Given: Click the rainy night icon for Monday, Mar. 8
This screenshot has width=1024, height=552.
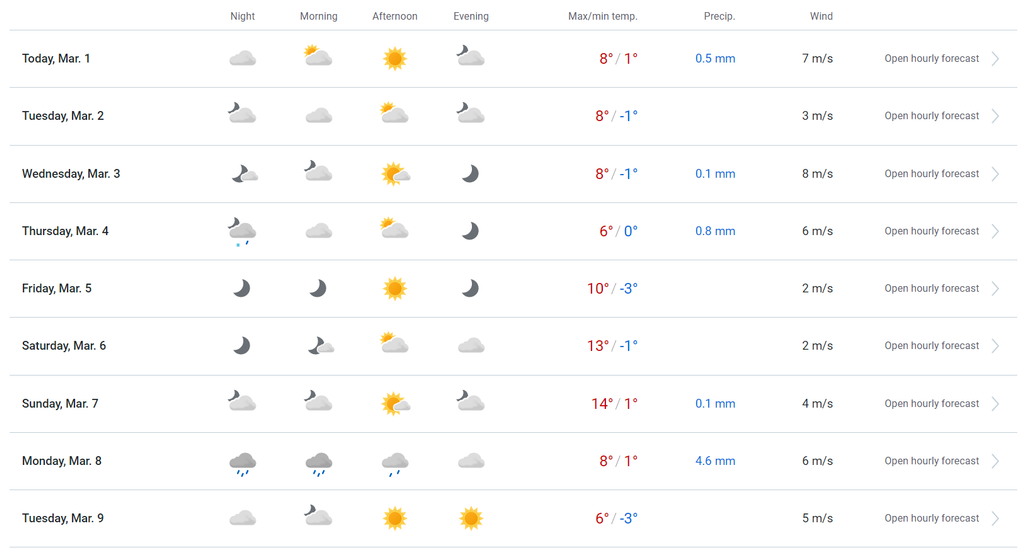Looking at the screenshot, I should 242,464.
